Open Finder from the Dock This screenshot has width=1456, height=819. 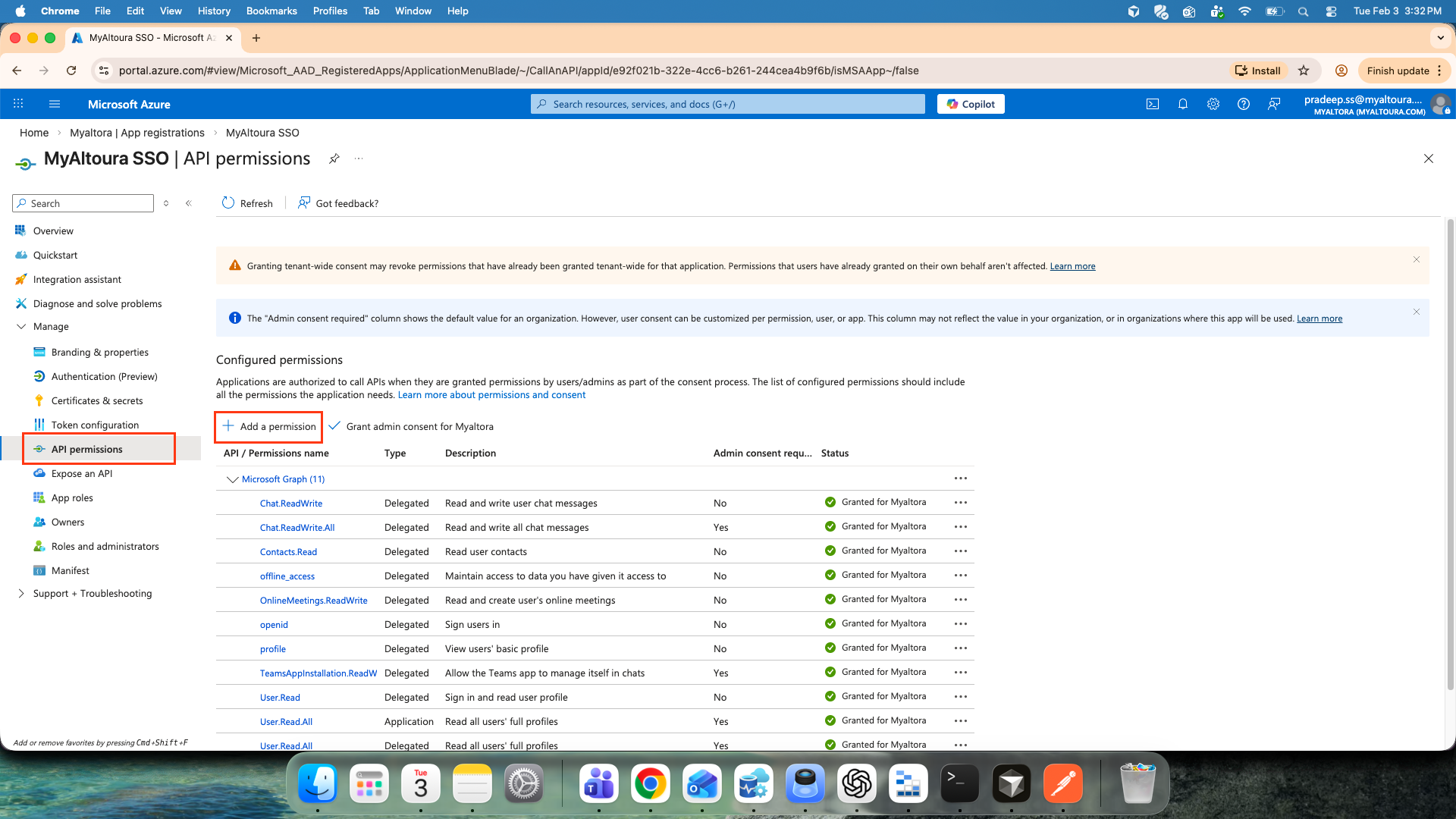318,783
